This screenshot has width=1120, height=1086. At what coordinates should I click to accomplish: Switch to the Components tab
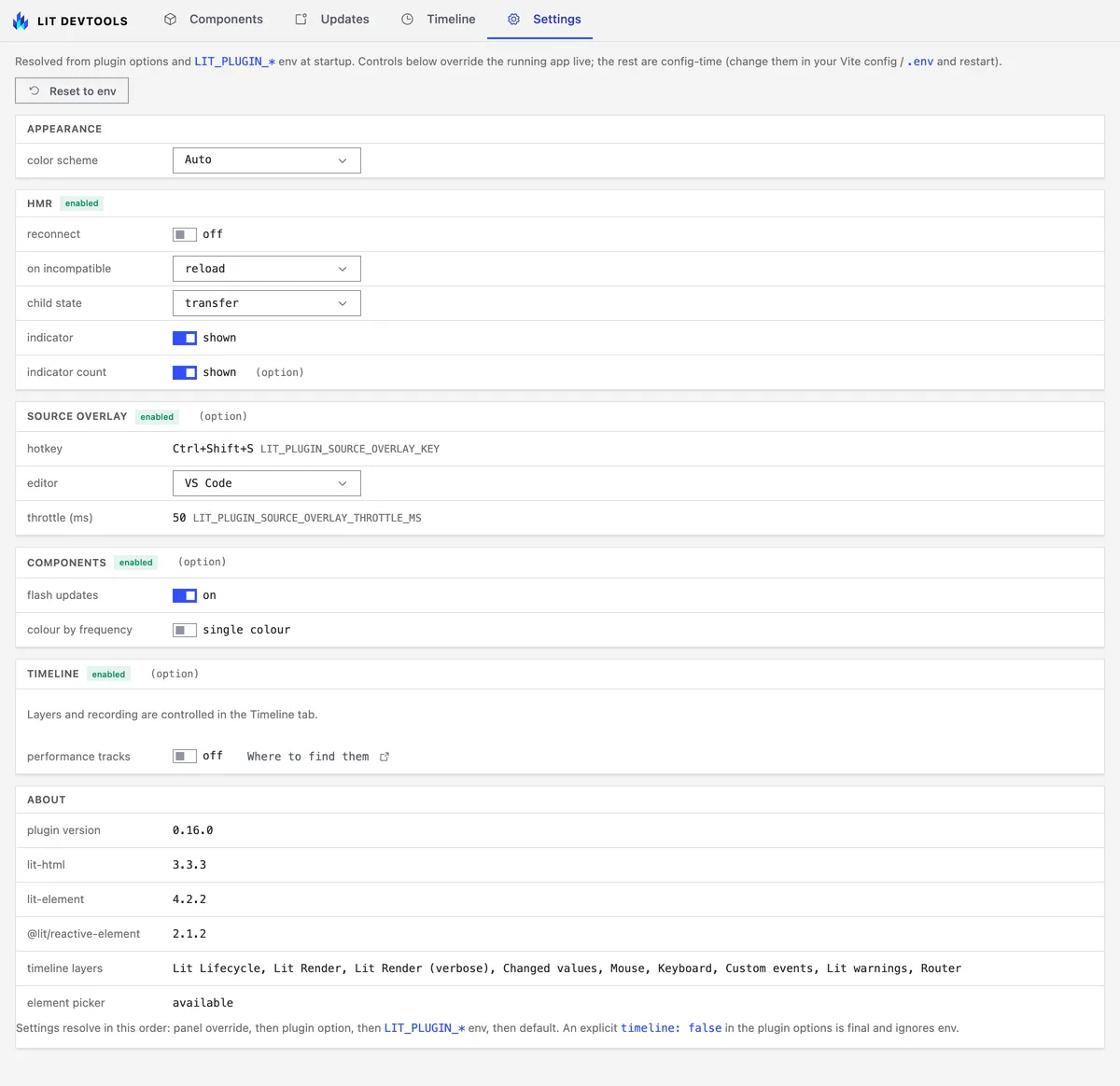click(214, 19)
